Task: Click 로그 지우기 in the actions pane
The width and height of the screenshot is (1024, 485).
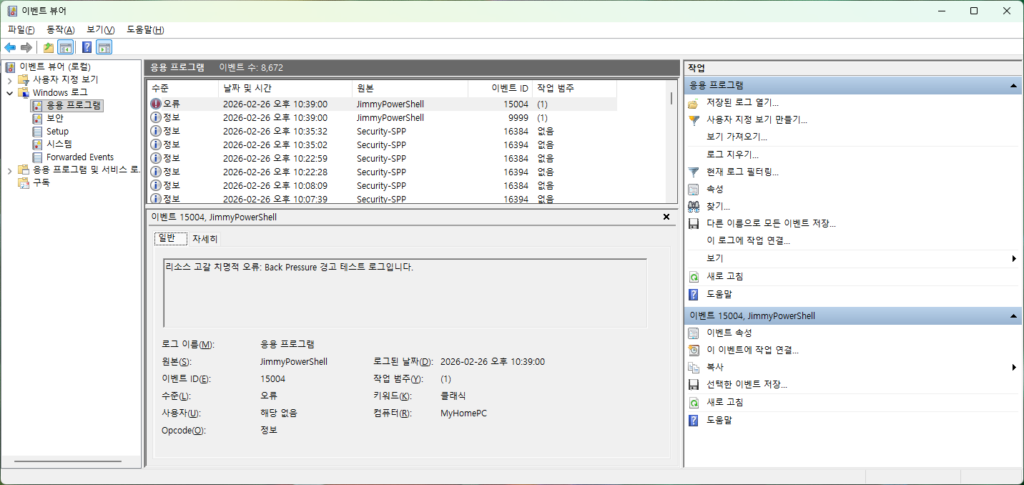Action: coord(732,155)
